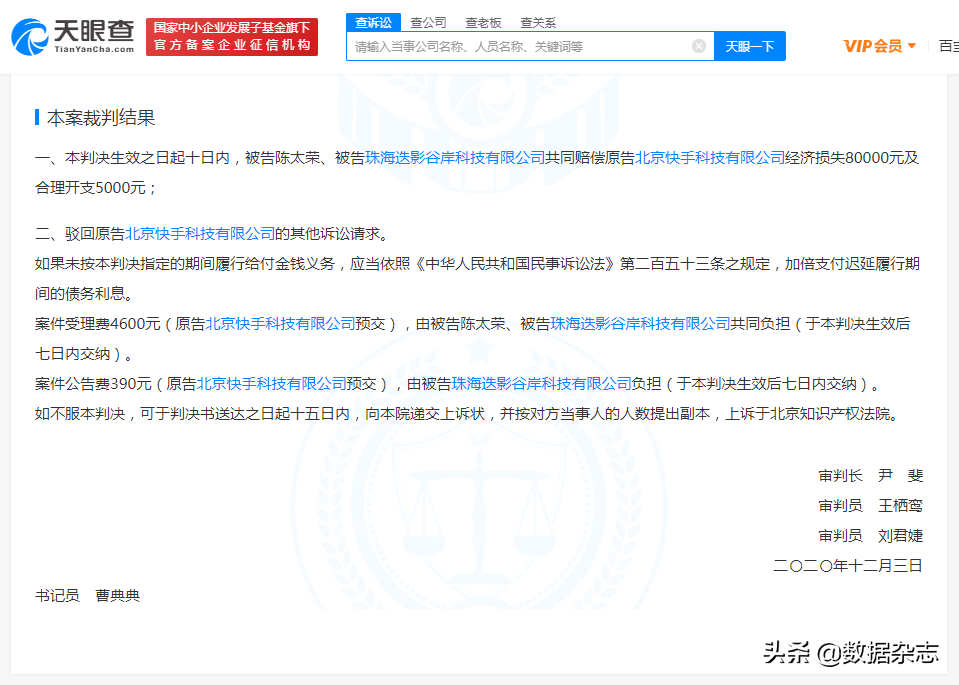The width and height of the screenshot is (959, 685).
Task: Focus the company name search field
Action: tap(520, 46)
